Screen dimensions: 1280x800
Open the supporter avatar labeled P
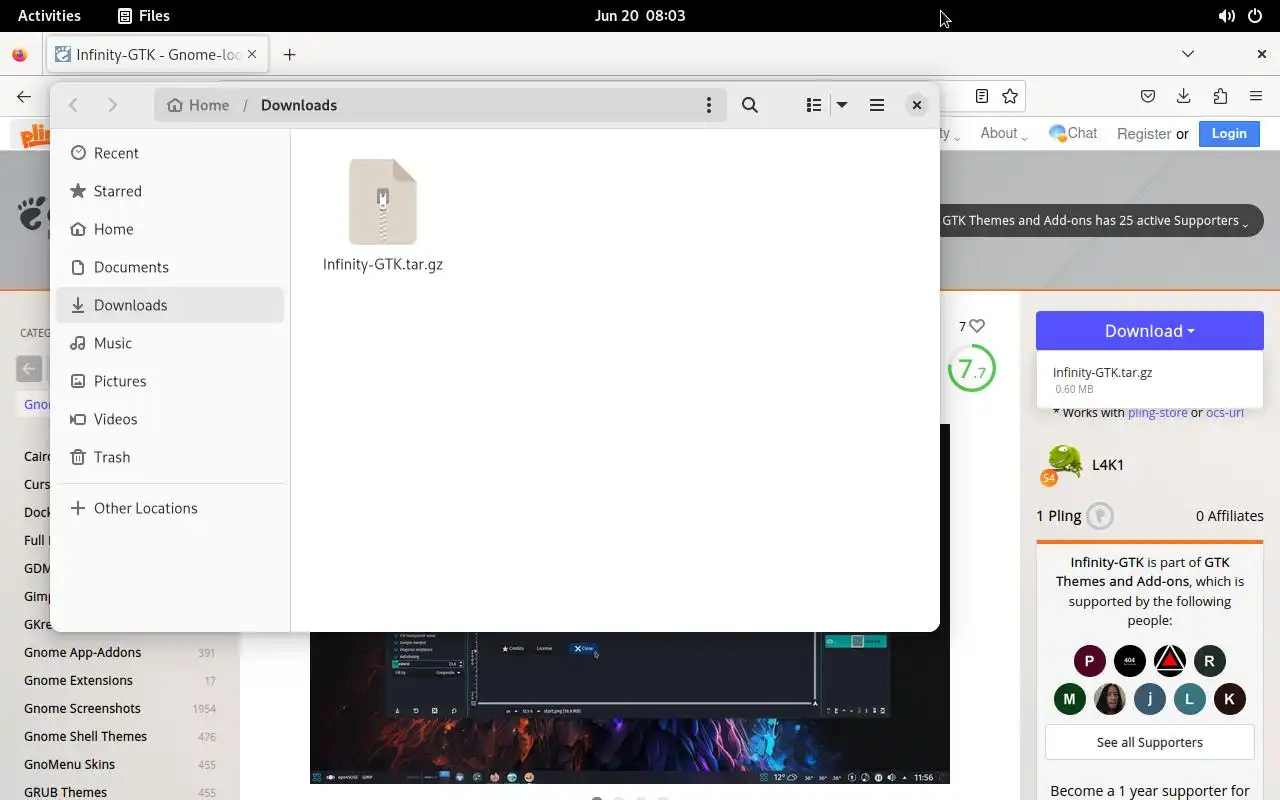(x=1090, y=661)
